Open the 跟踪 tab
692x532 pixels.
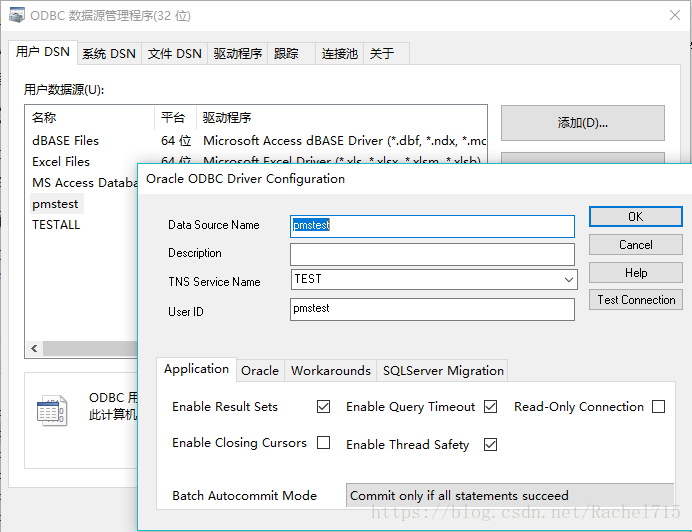pyautogui.click(x=291, y=54)
